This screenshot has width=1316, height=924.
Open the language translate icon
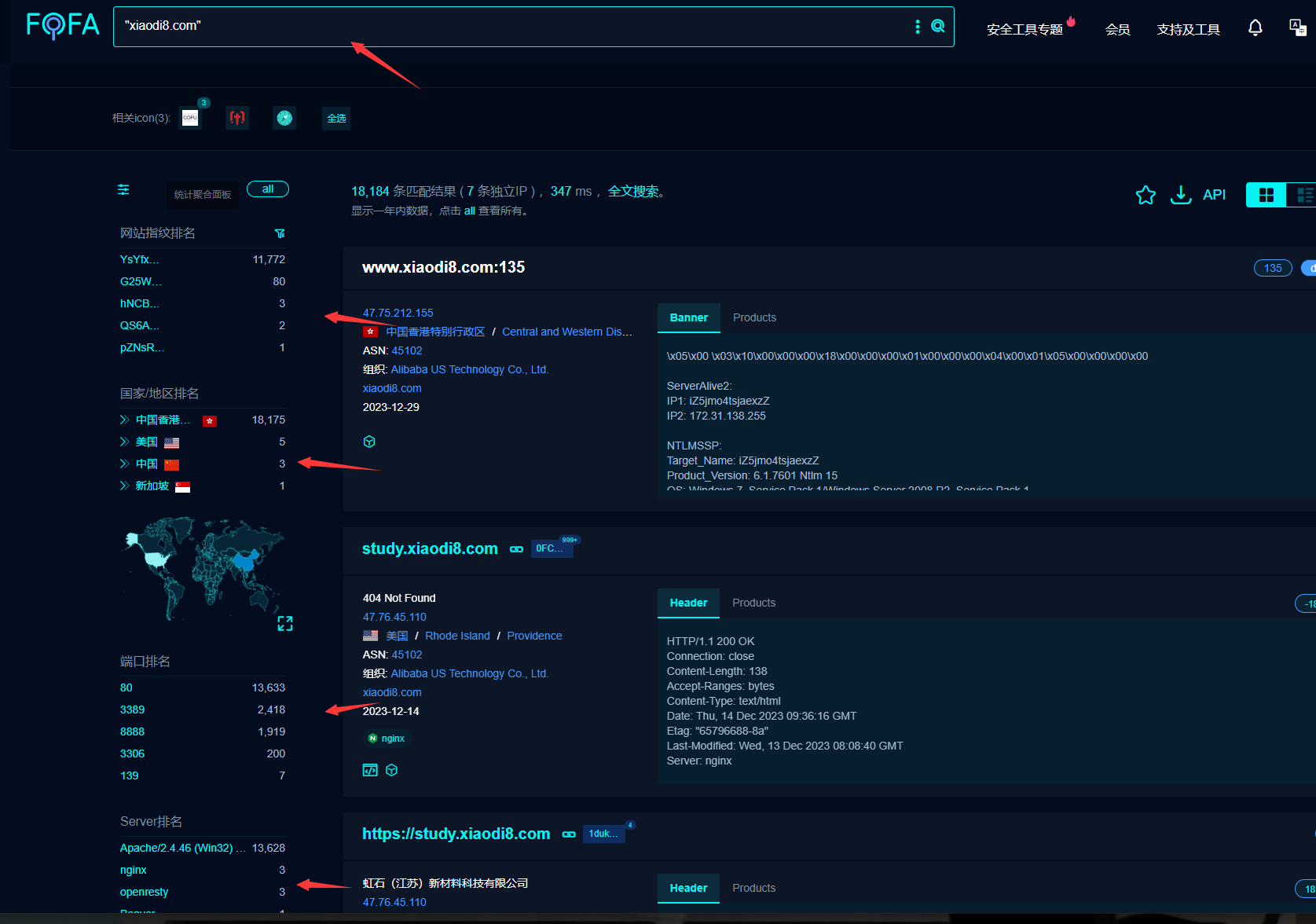pos(1298,27)
